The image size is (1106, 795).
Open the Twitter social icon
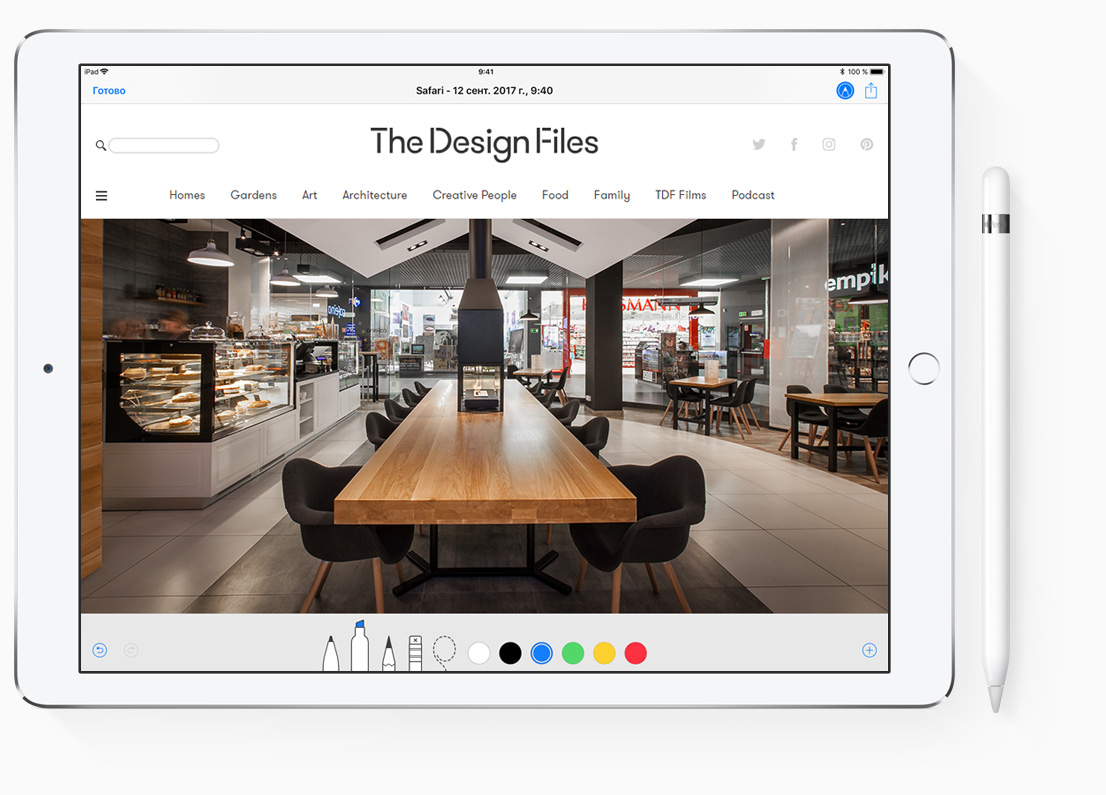click(759, 145)
